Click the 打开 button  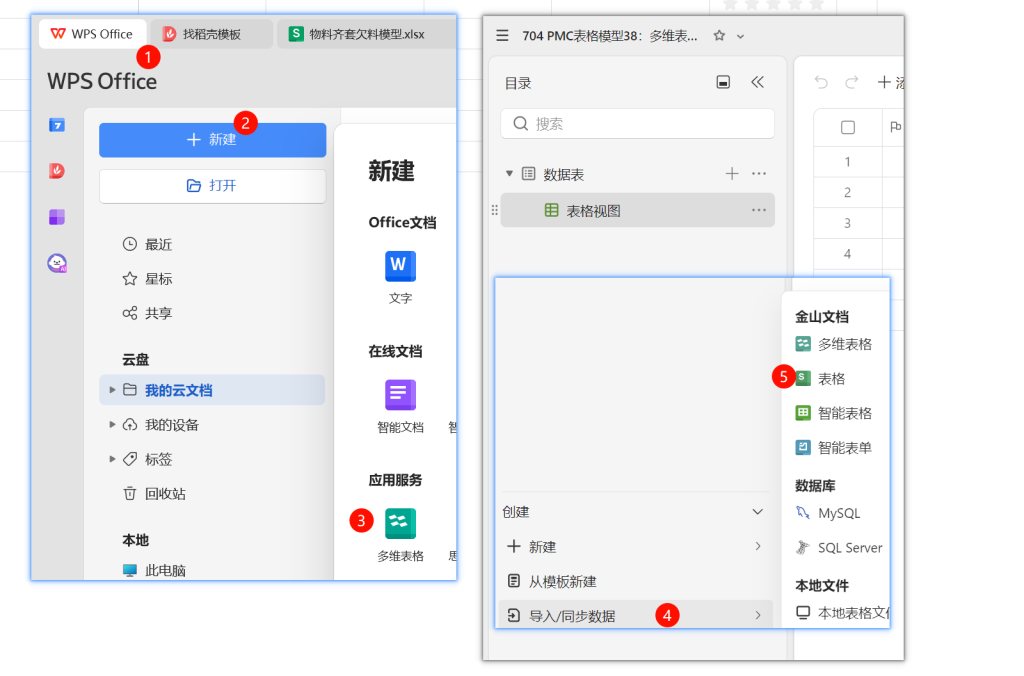click(x=212, y=186)
